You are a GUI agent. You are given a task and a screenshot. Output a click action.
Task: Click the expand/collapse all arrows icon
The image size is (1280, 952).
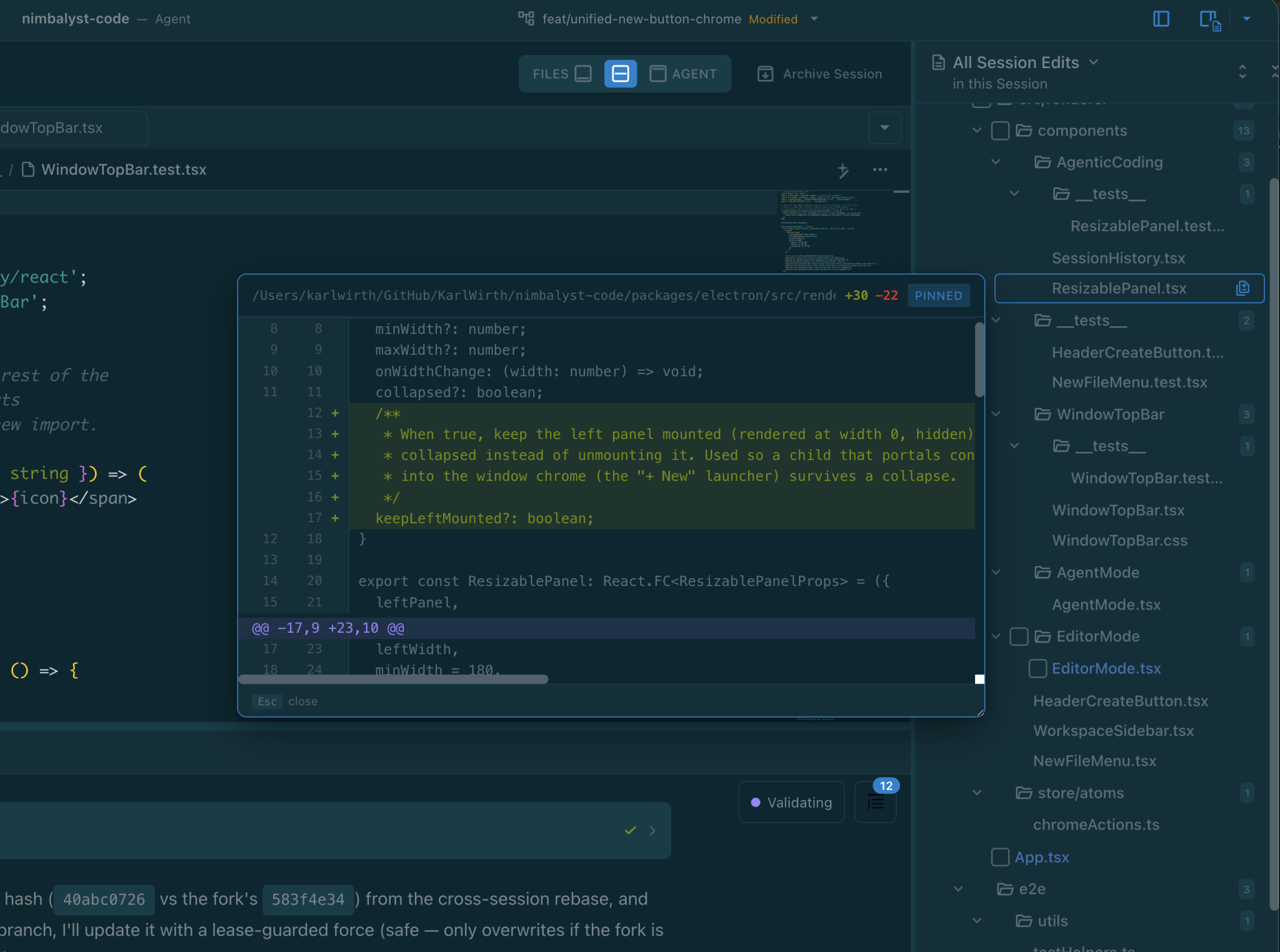coord(1242,72)
